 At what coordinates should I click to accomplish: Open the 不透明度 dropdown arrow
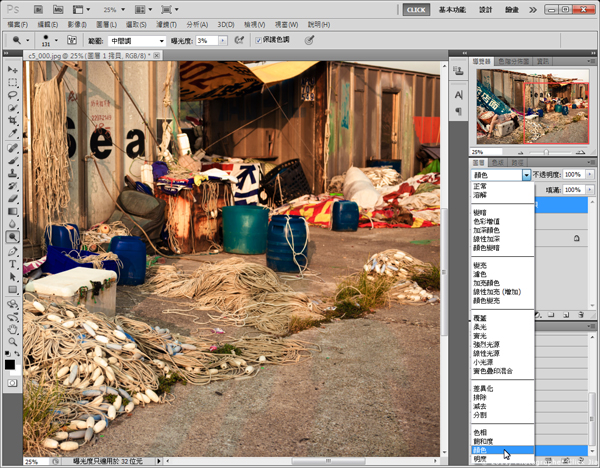pyautogui.click(x=590, y=174)
